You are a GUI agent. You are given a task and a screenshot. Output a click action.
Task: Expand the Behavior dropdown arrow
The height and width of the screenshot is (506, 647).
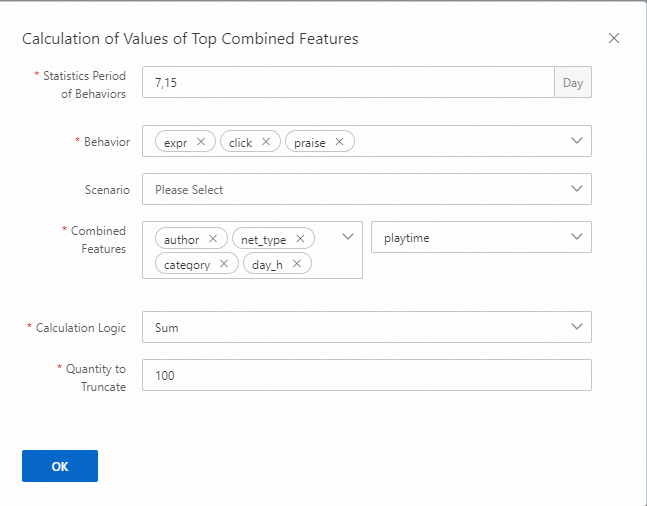(577, 141)
